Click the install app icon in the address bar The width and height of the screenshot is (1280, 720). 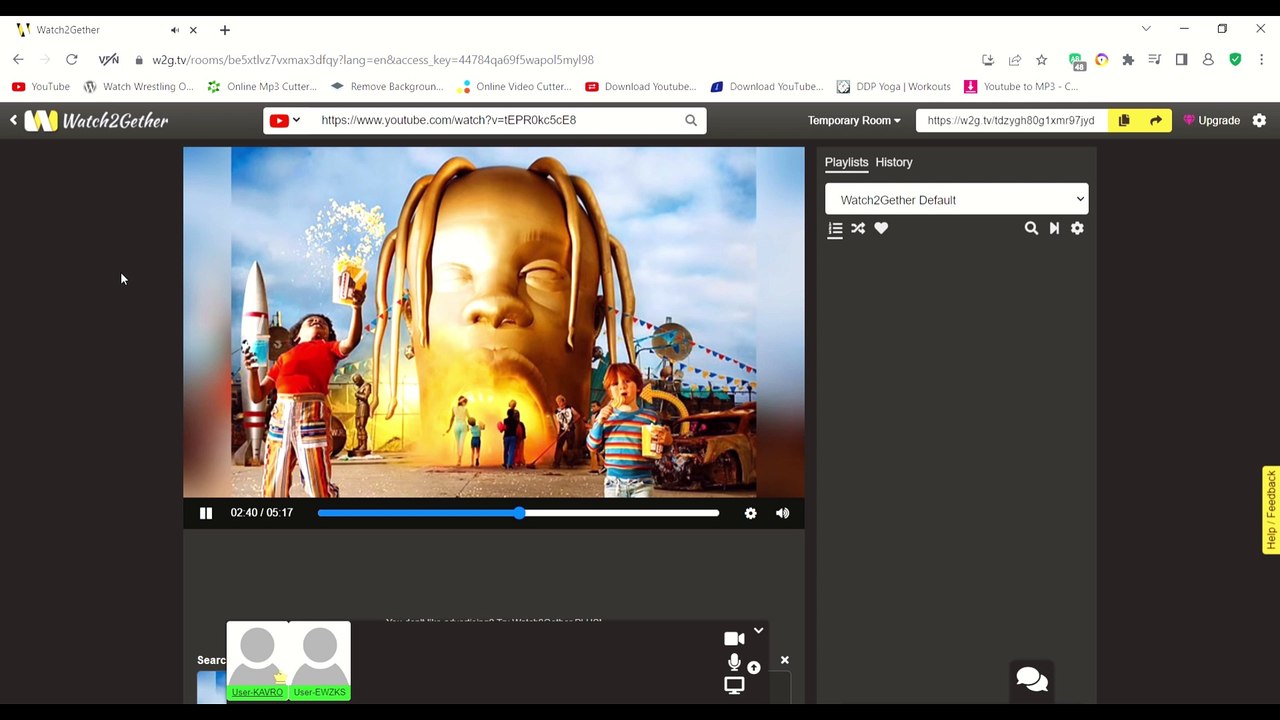(988, 60)
